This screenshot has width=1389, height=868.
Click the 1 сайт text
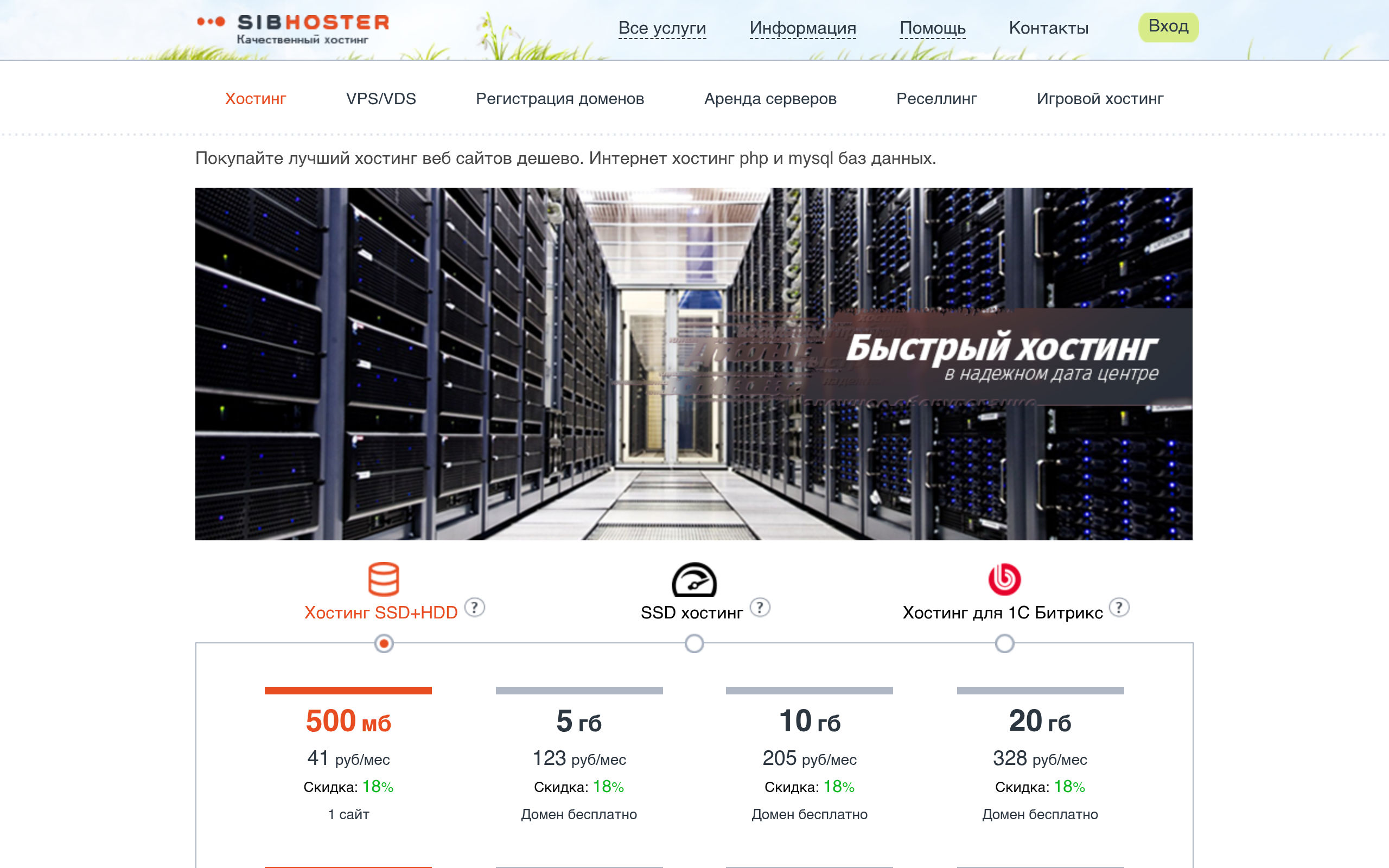[x=348, y=814]
